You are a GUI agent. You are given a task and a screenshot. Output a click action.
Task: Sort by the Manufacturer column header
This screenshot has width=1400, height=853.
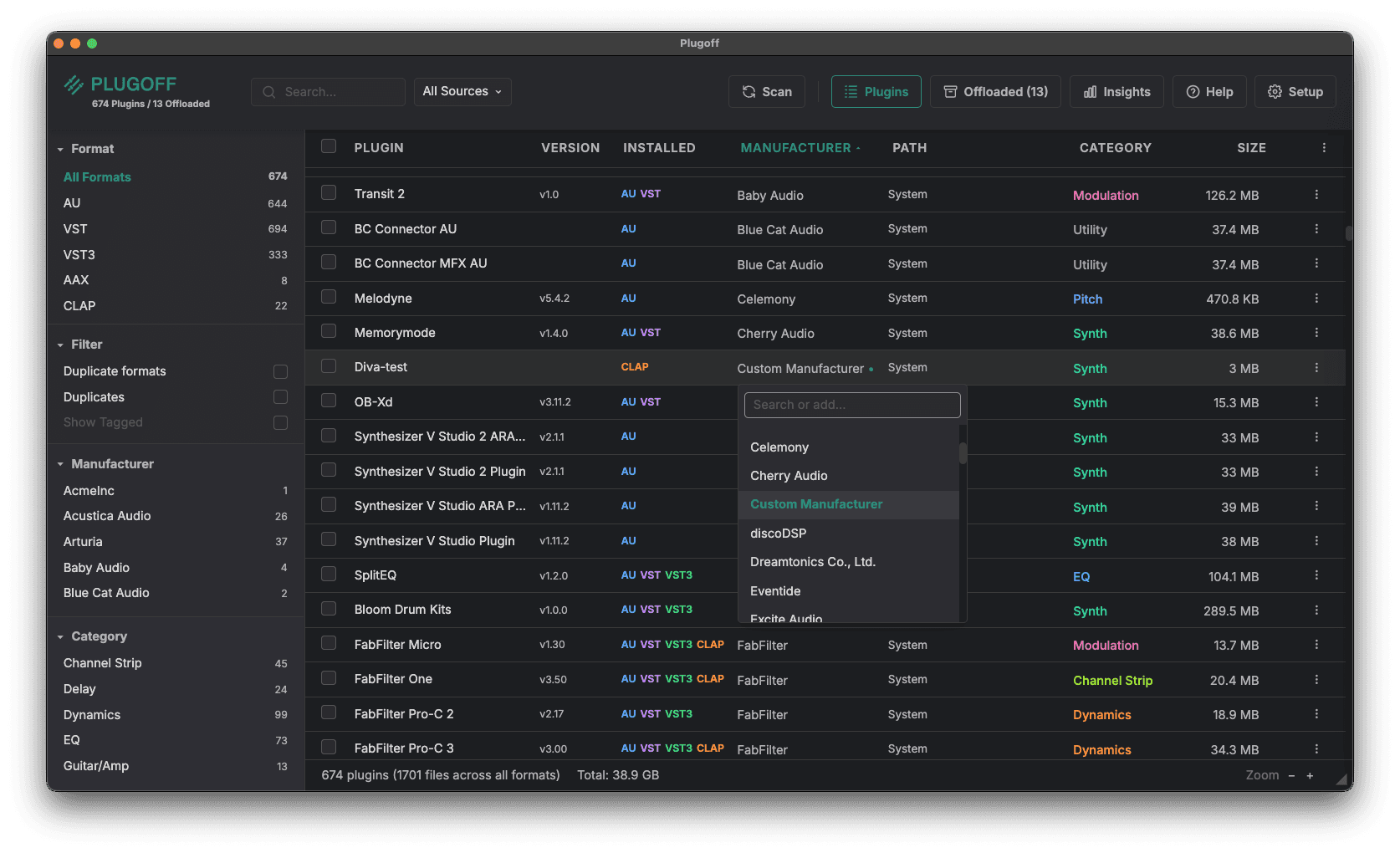click(x=800, y=148)
